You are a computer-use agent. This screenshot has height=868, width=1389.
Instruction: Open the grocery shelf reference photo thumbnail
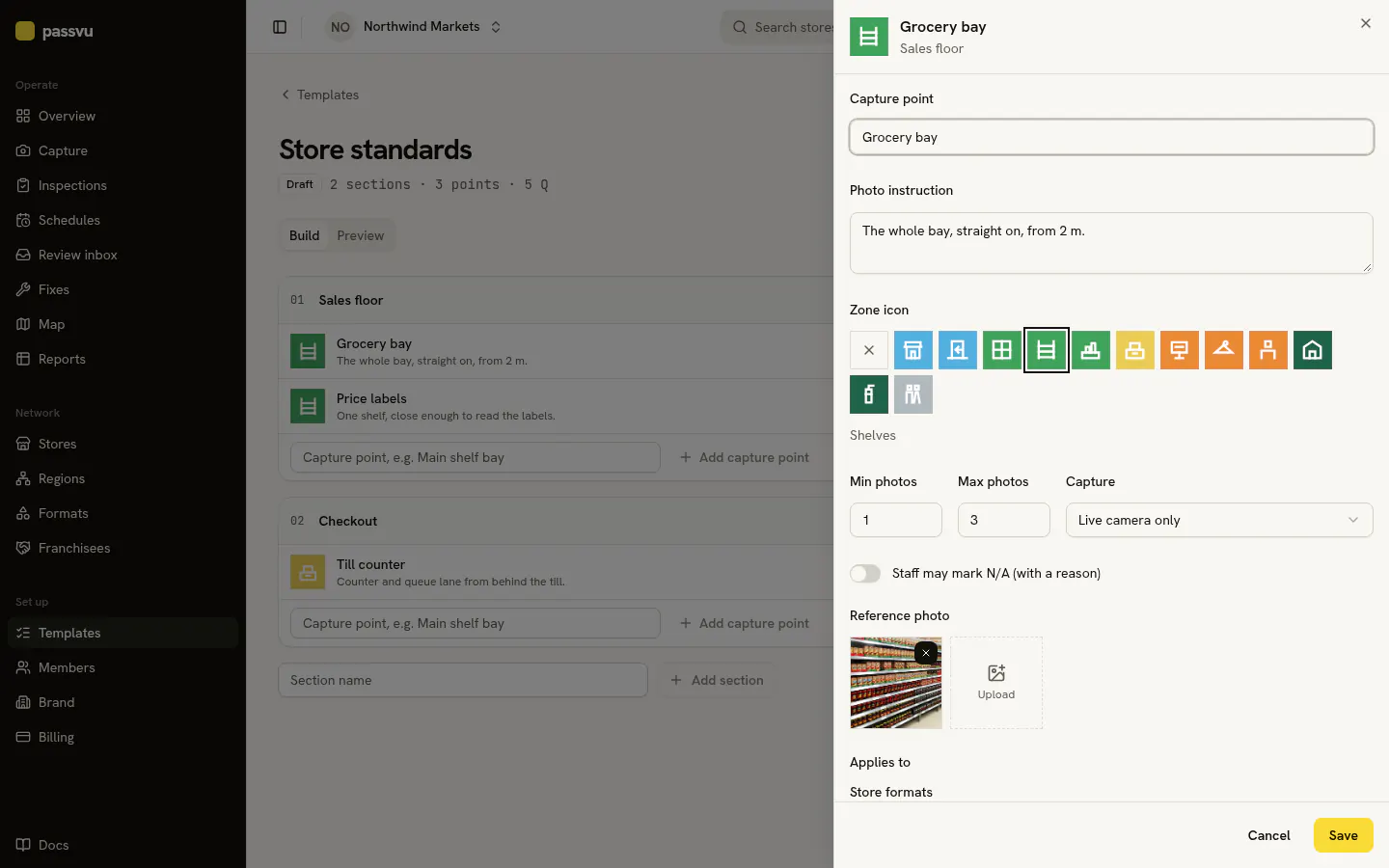[x=896, y=682]
